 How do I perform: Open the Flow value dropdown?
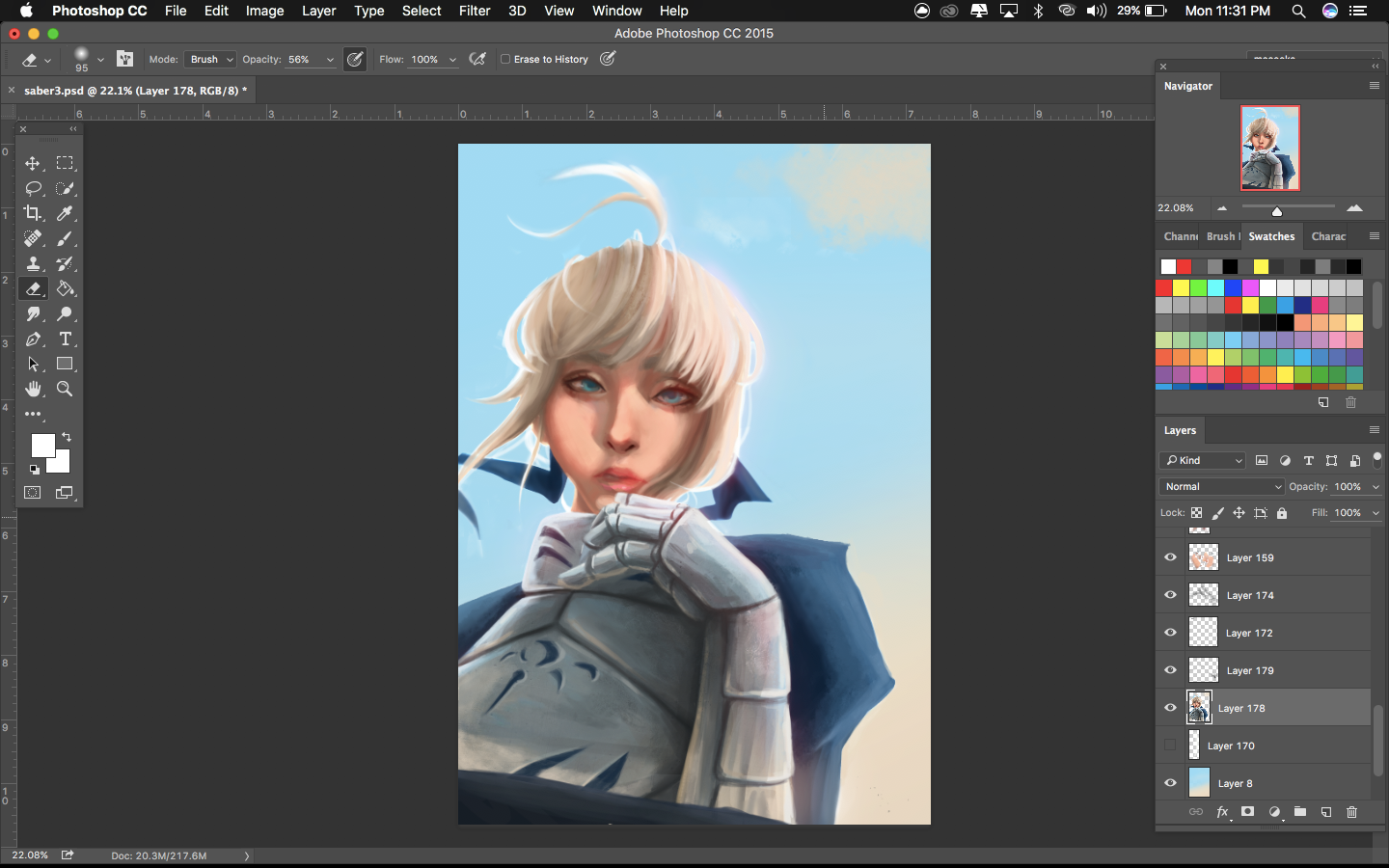[452, 60]
